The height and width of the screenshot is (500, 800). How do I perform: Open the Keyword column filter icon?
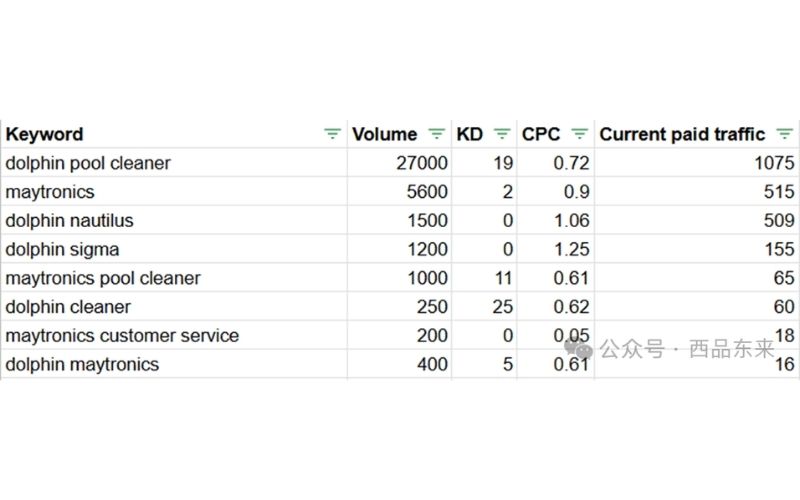click(333, 134)
